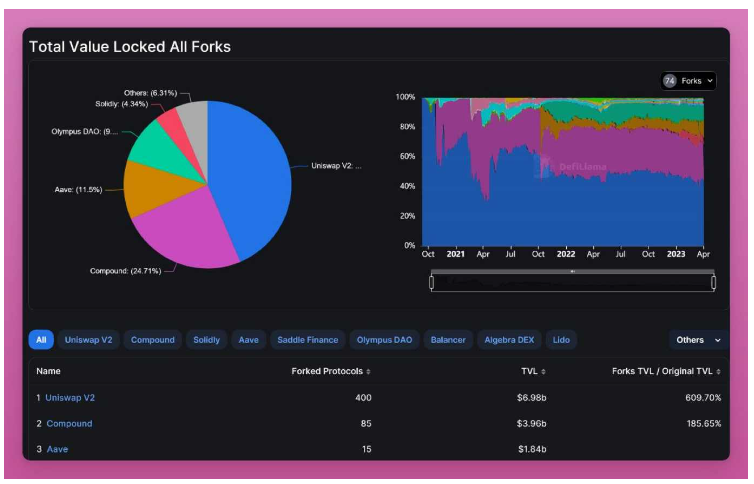Click the 15 forked protocols value
754x484 pixels.
tap(366, 449)
